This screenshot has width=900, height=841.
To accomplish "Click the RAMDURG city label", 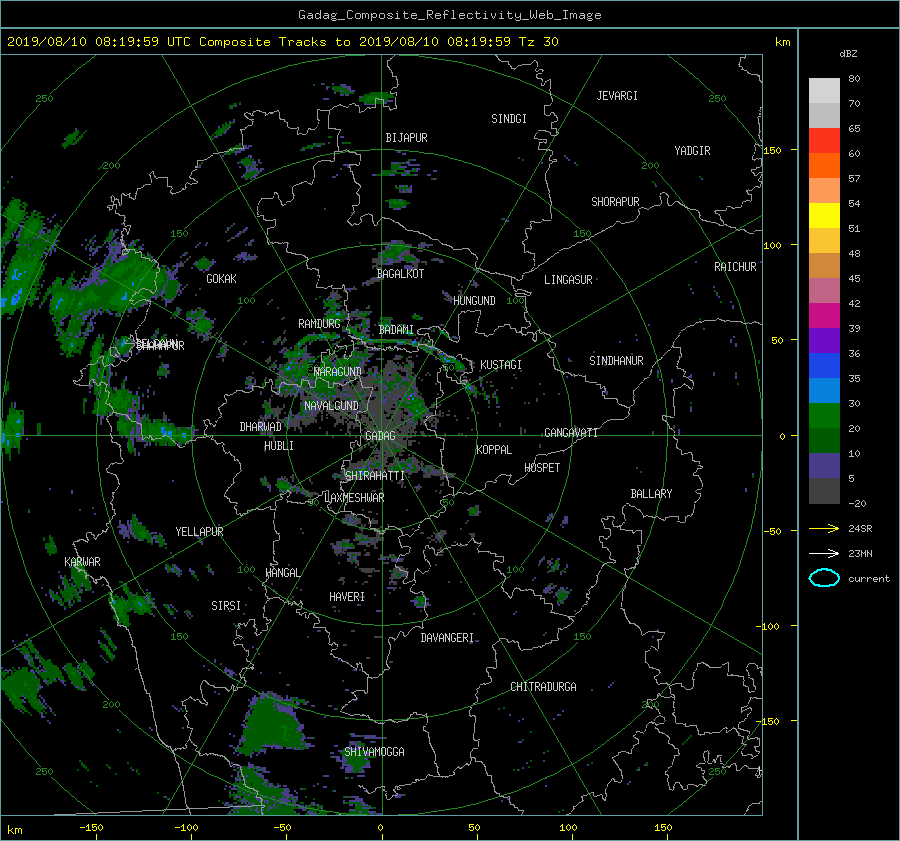I will [319, 324].
